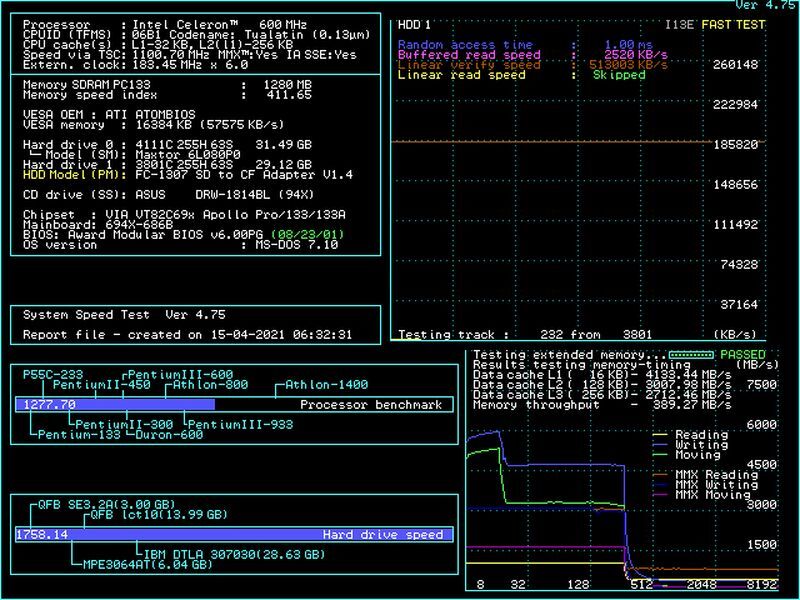Image resolution: width=800 pixels, height=600 pixels.
Task: Click the 'MPE3064AT(6.04 GB)' marker
Action: [147, 565]
